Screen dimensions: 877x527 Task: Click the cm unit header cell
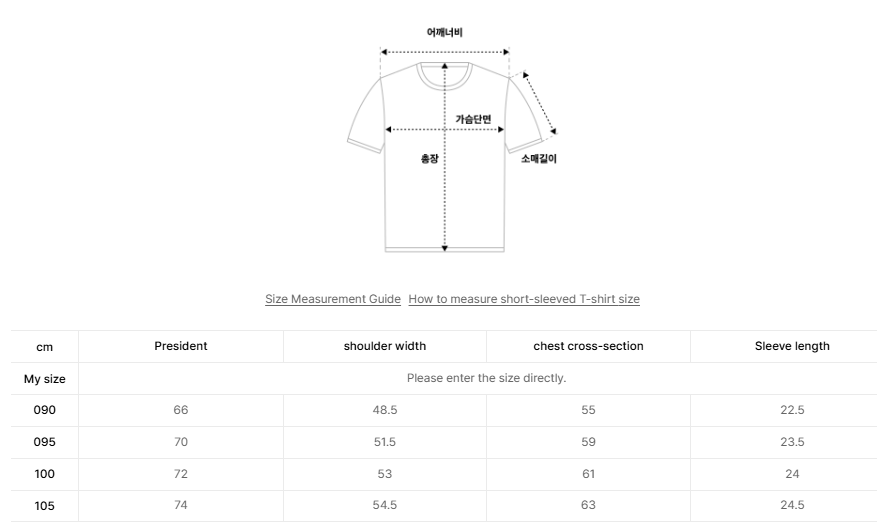click(45, 347)
